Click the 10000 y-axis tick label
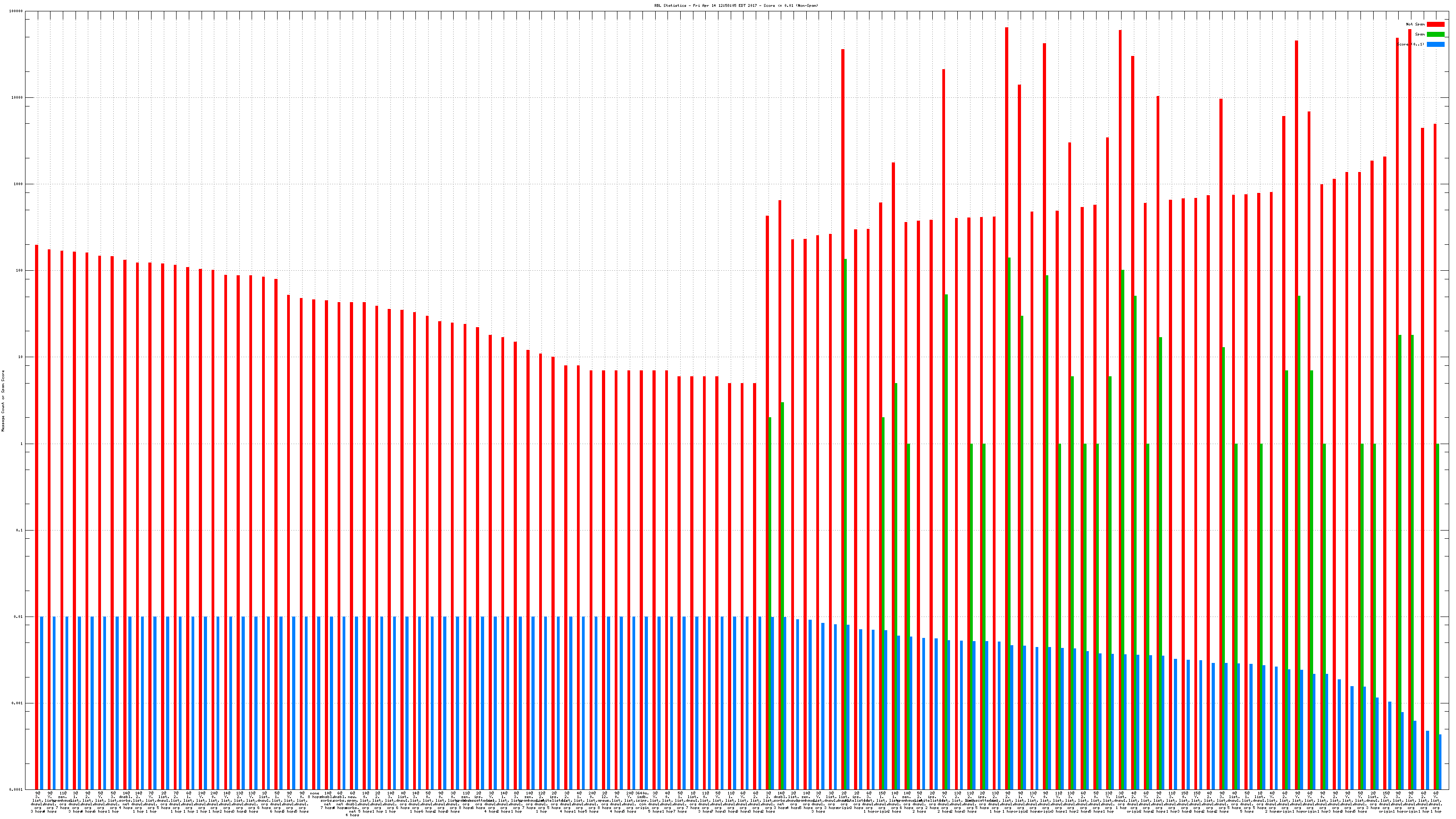Image resolution: width=1456 pixels, height=819 pixels. 18,98
